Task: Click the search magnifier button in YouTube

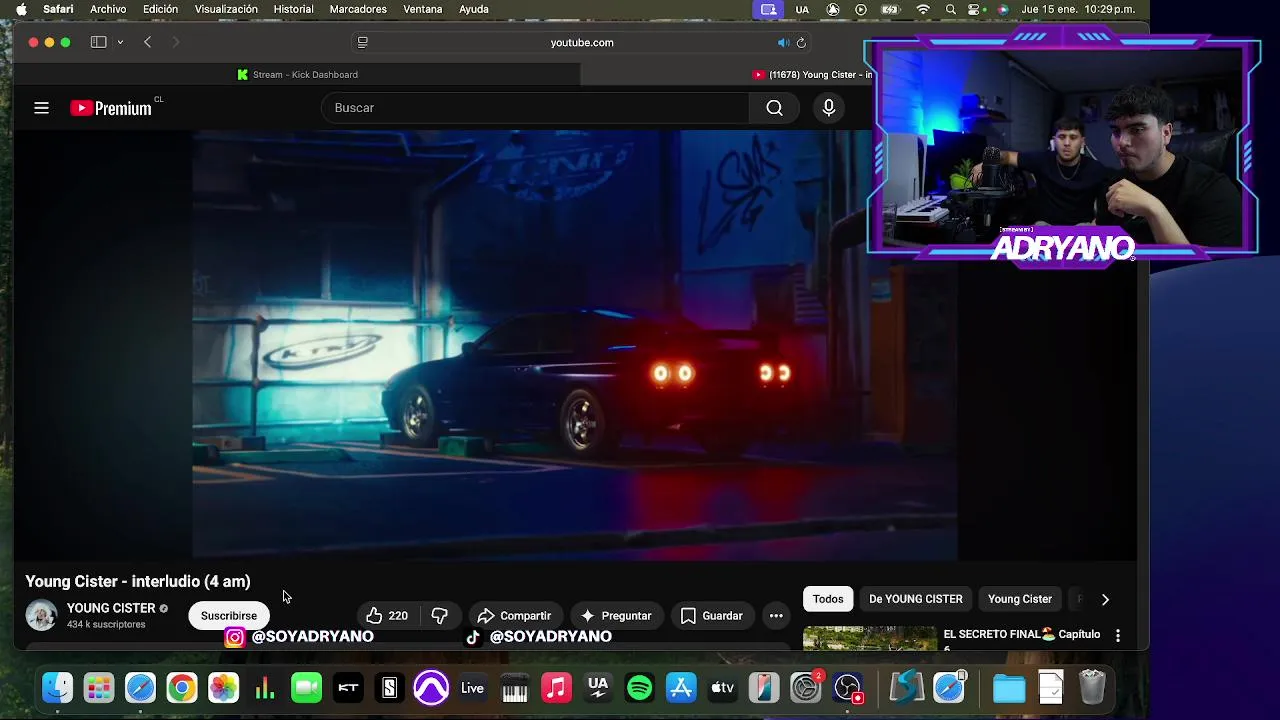Action: [x=774, y=108]
